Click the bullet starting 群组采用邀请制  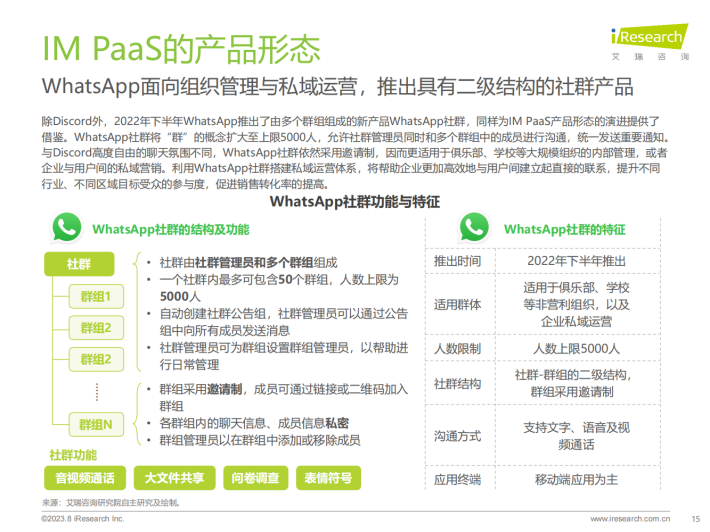click(x=277, y=398)
